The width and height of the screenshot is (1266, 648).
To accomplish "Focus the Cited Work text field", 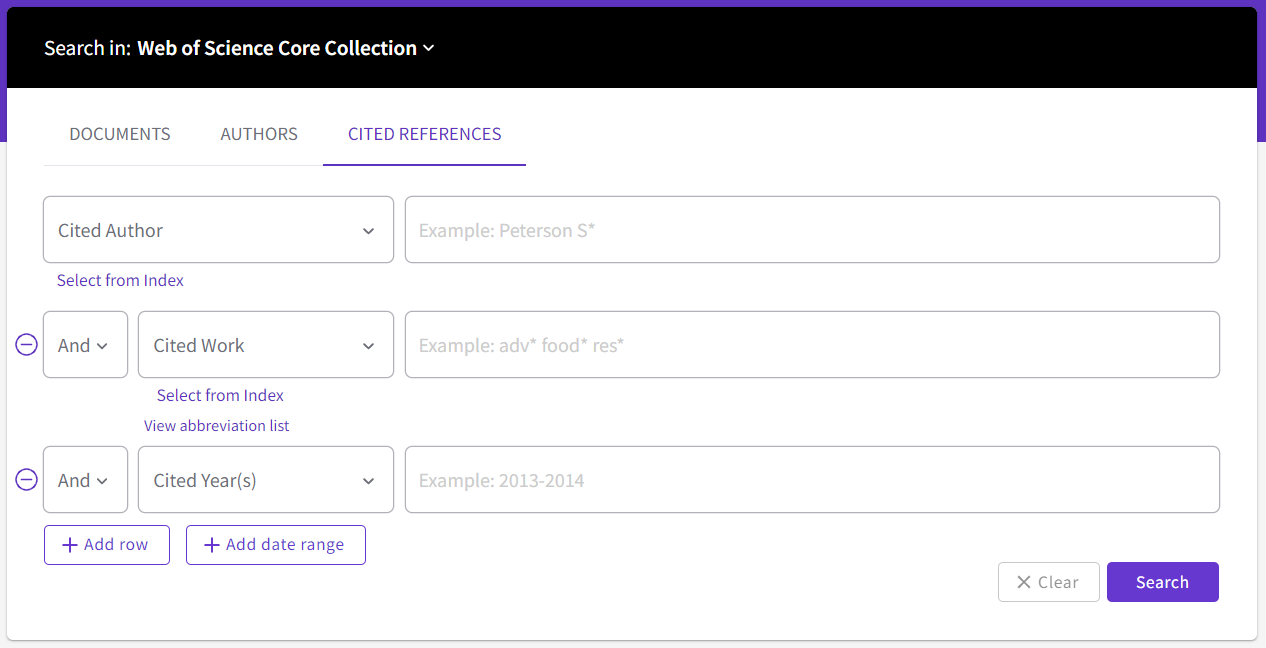I will 812,345.
